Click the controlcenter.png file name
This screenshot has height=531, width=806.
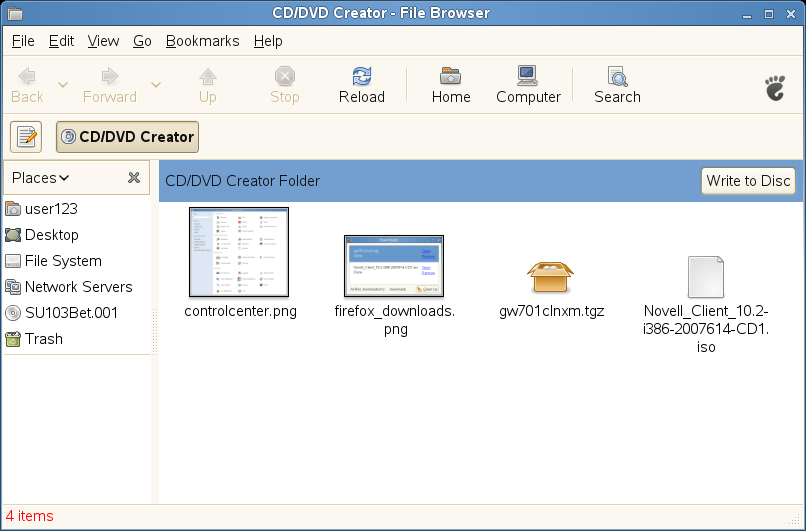tap(241, 312)
